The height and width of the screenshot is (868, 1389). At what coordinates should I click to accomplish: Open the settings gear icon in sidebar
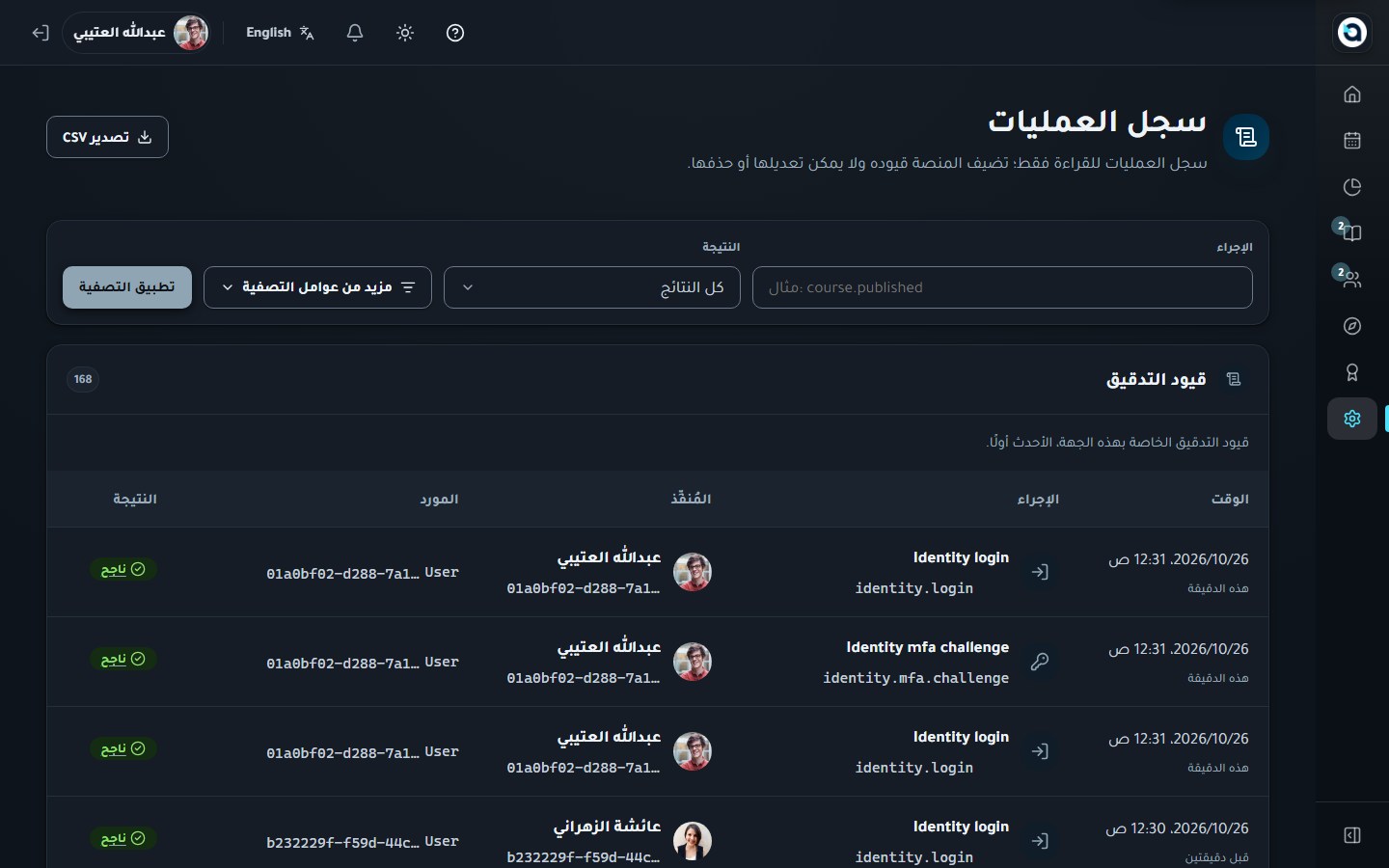[x=1352, y=419]
